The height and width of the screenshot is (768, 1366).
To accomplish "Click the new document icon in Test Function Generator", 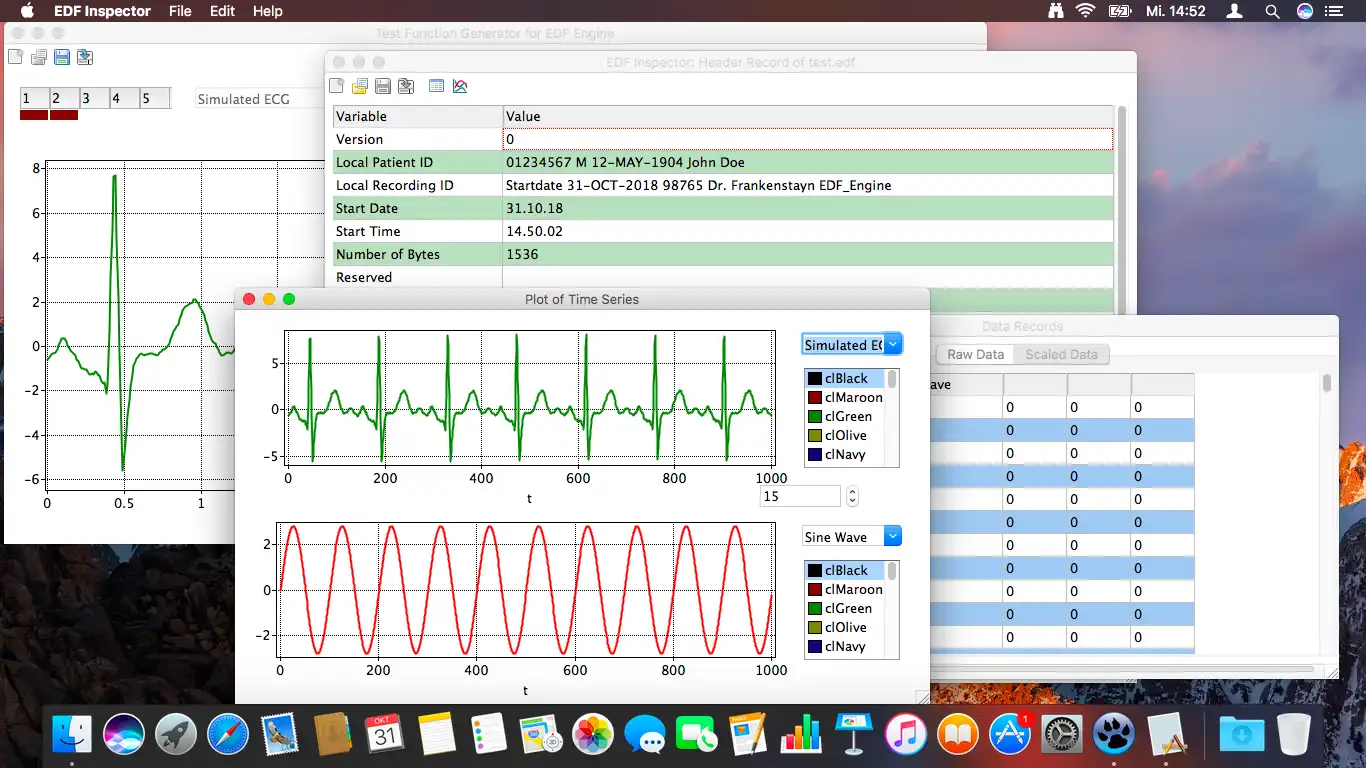I will 15,57.
